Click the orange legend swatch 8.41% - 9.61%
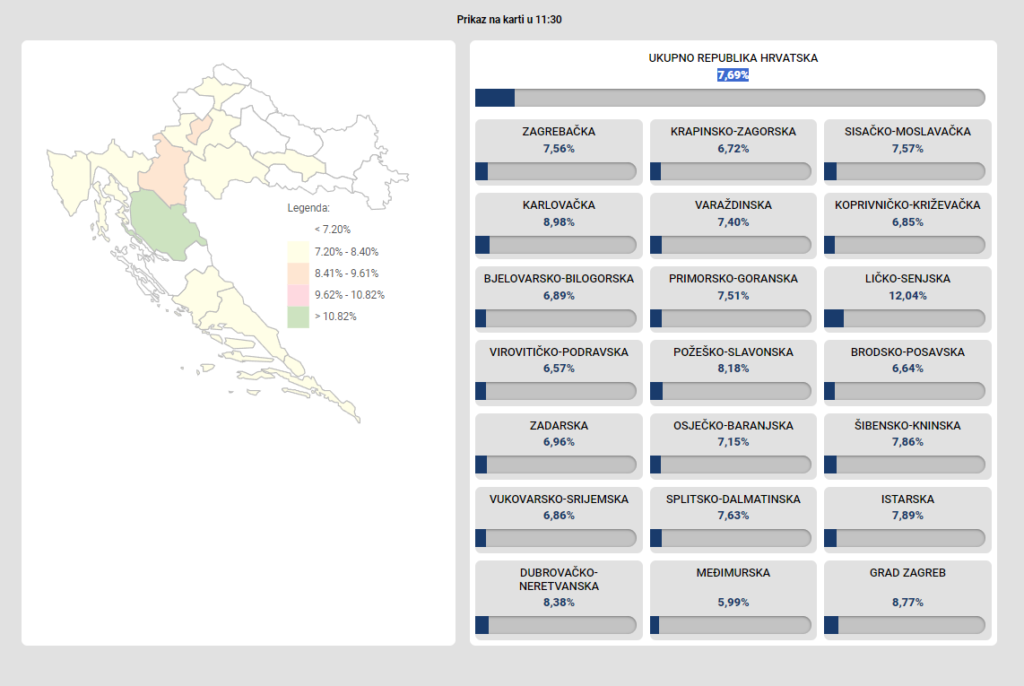The width and height of the screenshot is (1024, 686). click(x=298, y=273)
